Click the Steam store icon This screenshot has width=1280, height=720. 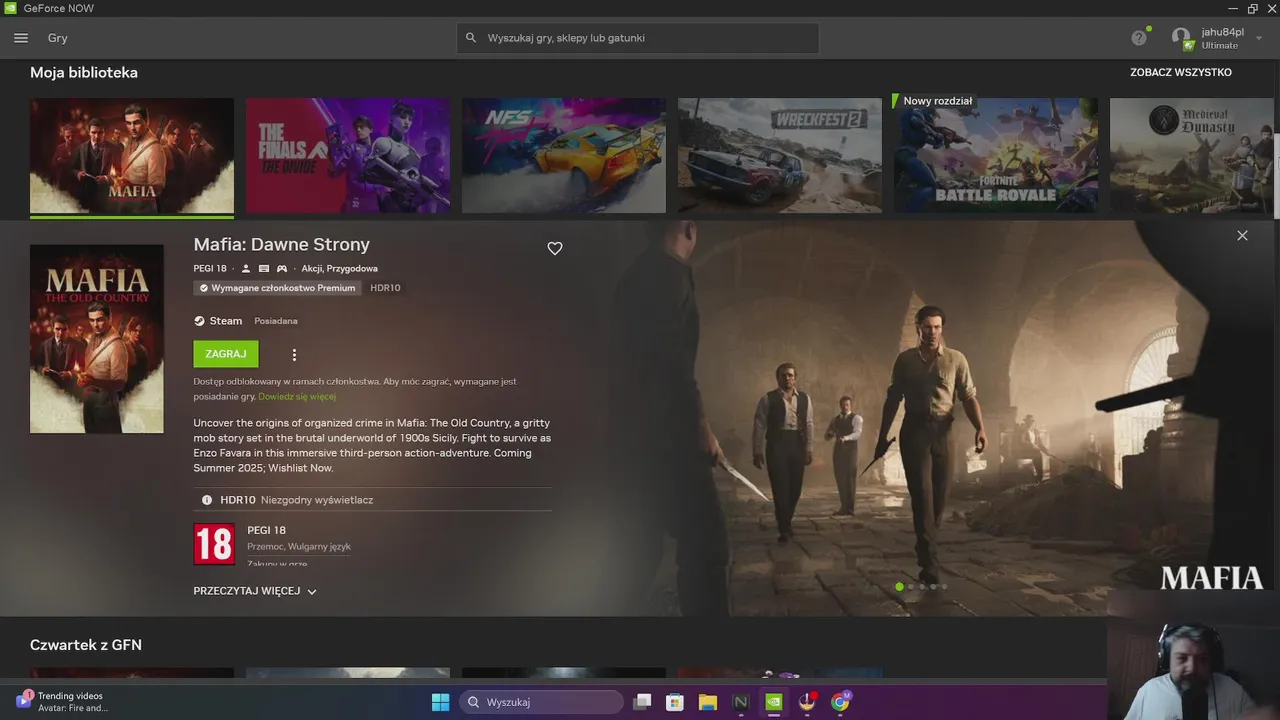[199, 321]
